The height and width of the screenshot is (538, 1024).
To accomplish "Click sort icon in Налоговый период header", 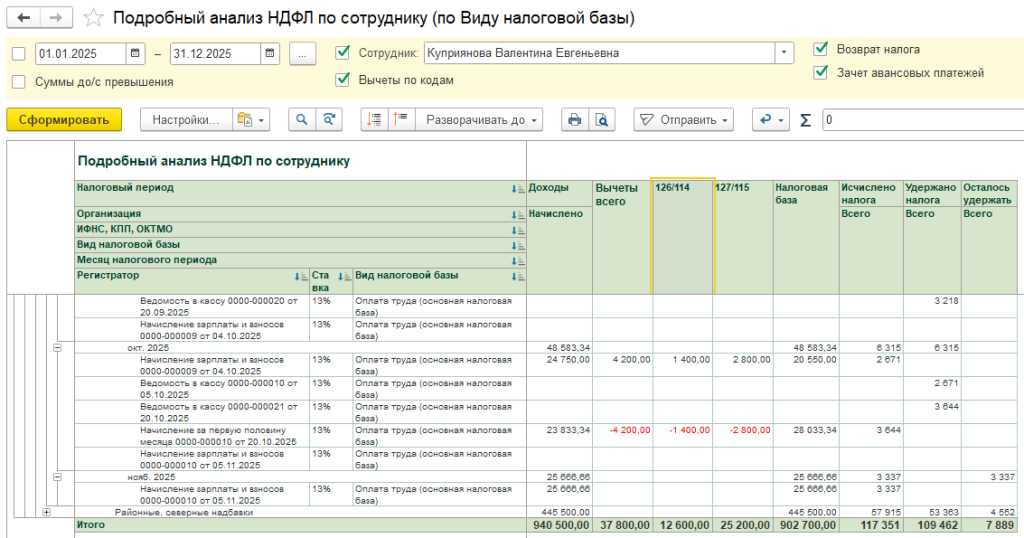I will pos(516,188).
